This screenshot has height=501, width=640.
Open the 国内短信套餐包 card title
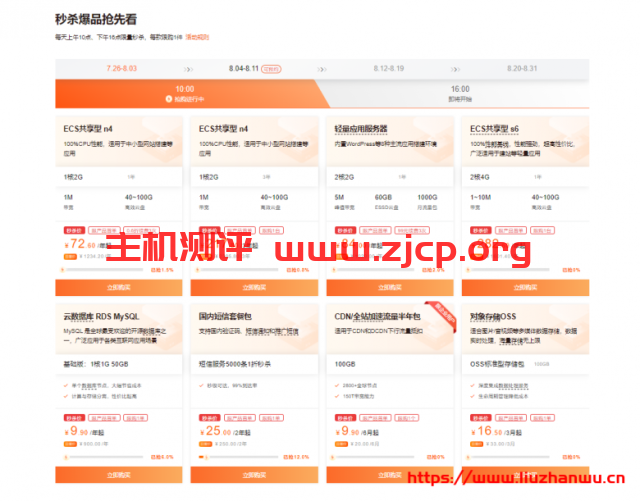click(225, 316)
